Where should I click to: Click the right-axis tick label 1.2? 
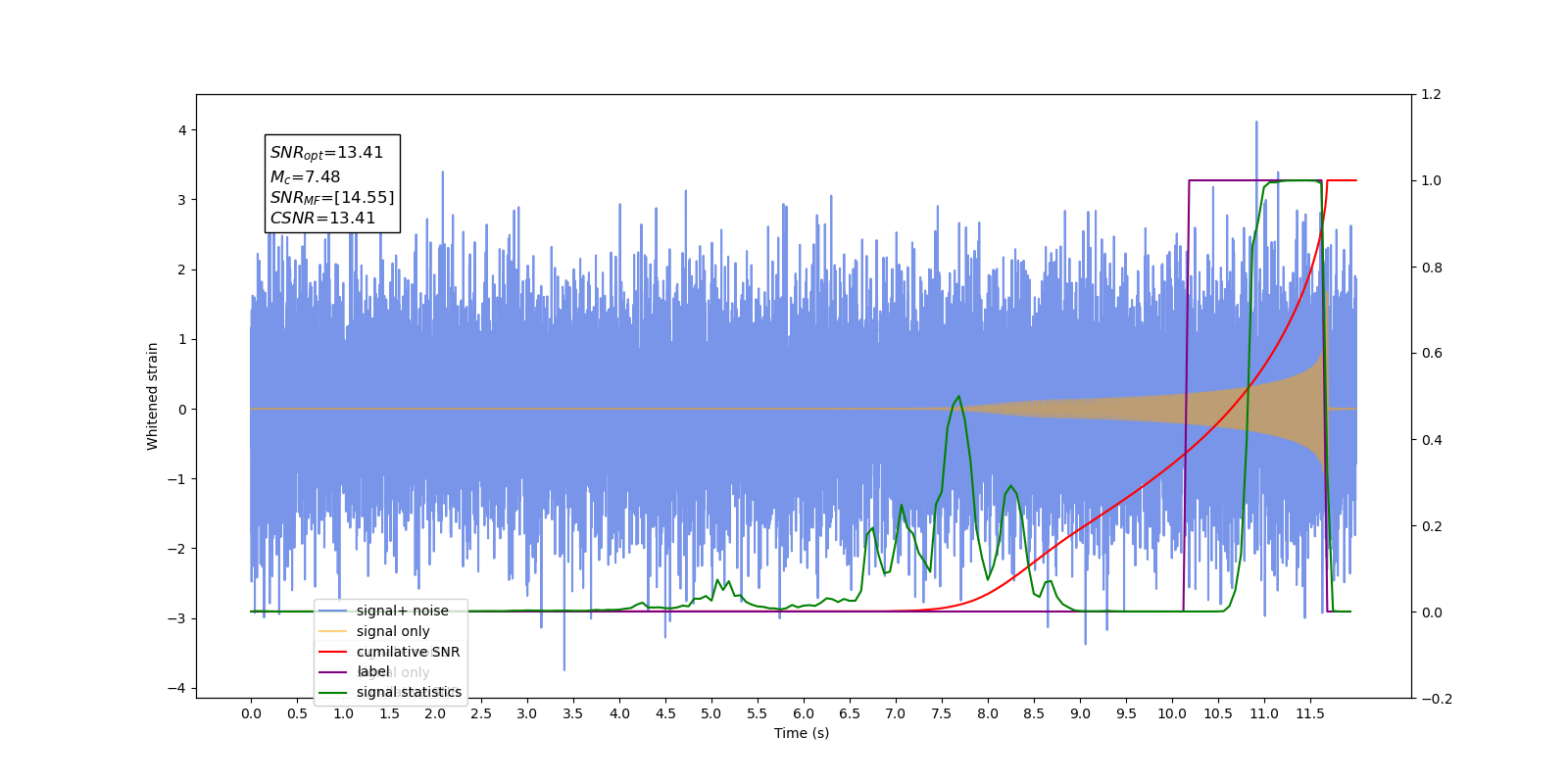(x=1431, y=95)
